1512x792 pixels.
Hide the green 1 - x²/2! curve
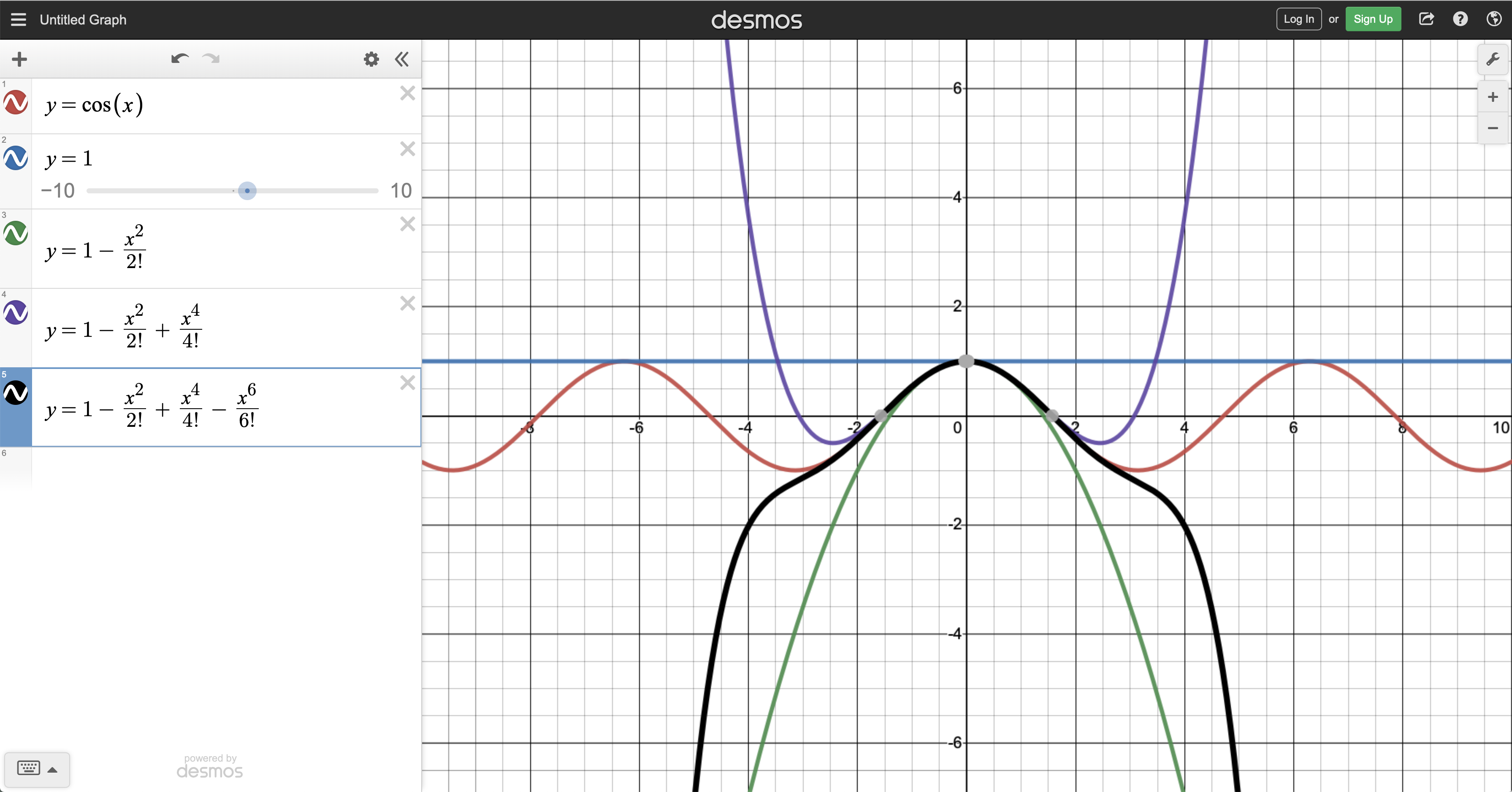point(16,233)
